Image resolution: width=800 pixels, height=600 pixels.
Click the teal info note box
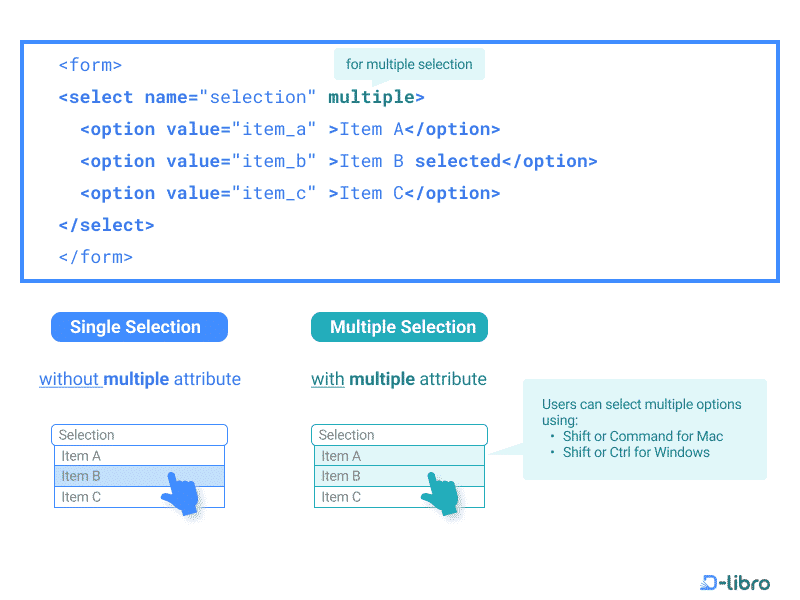(644, 428)
